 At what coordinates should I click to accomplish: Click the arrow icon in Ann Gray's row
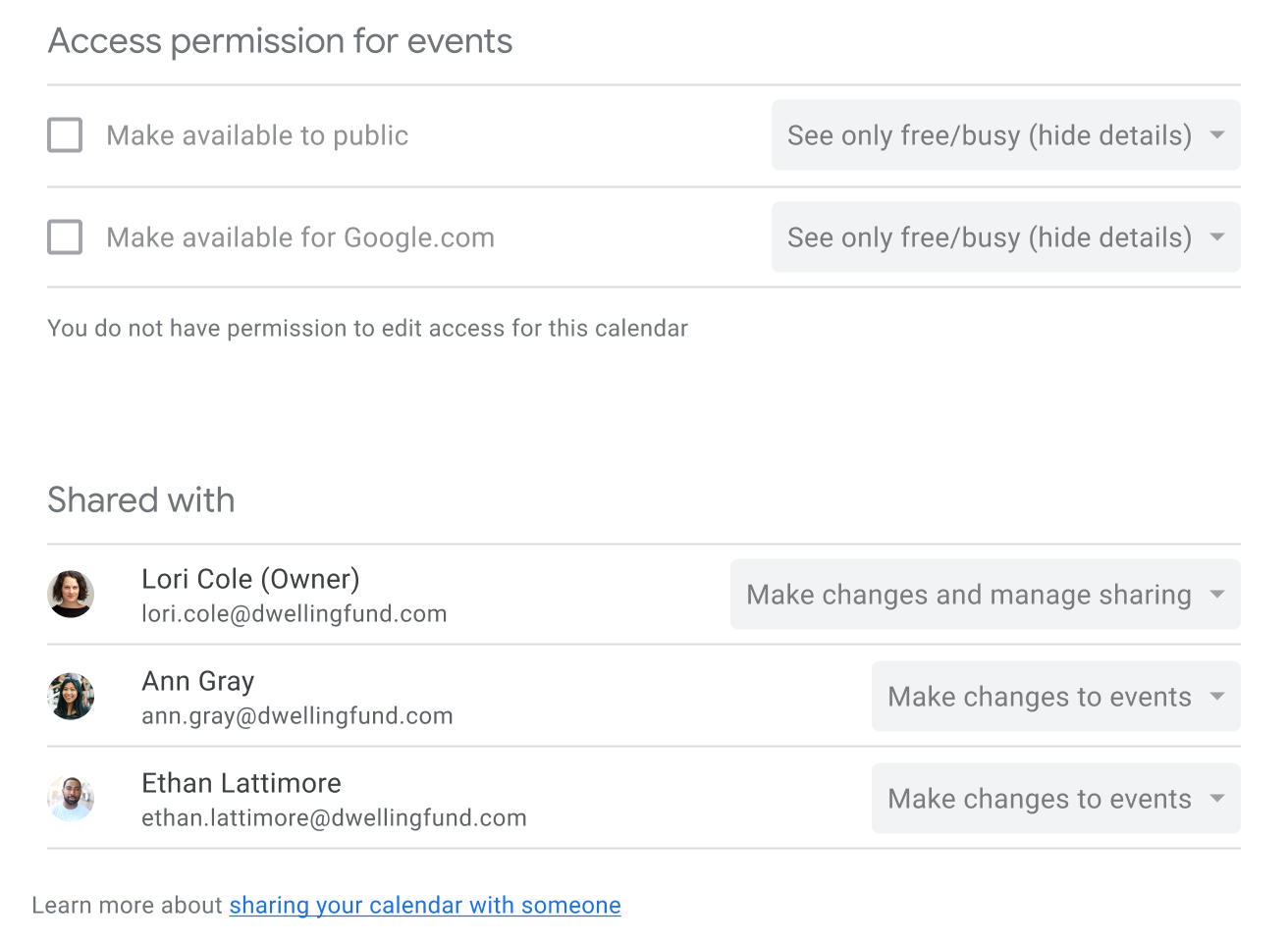coord(1217,697)
